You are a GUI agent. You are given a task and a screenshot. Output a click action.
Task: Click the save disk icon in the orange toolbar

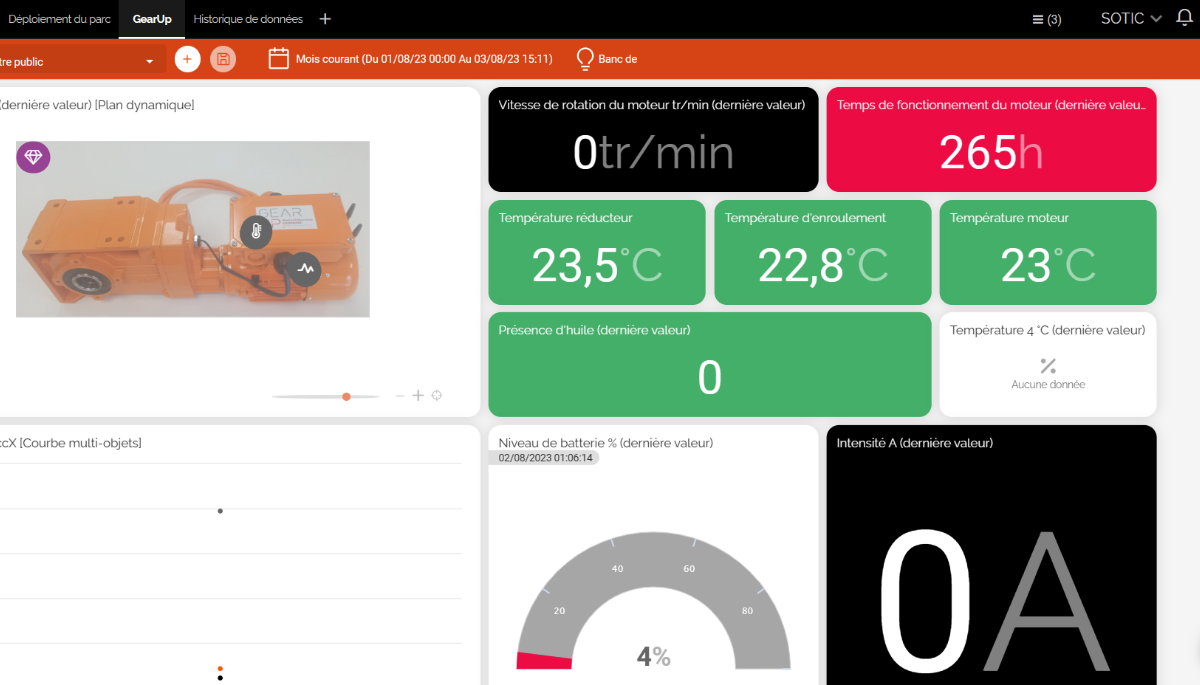pos(223,59)
